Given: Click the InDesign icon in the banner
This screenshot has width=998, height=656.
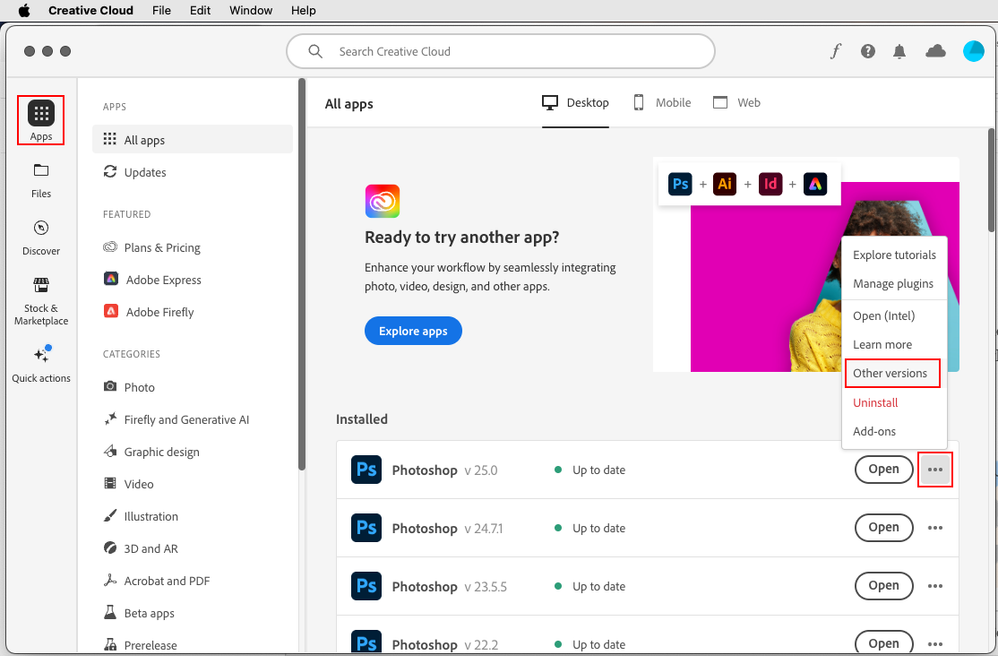Looking at the screenshot, I should [x=770, y=184].
